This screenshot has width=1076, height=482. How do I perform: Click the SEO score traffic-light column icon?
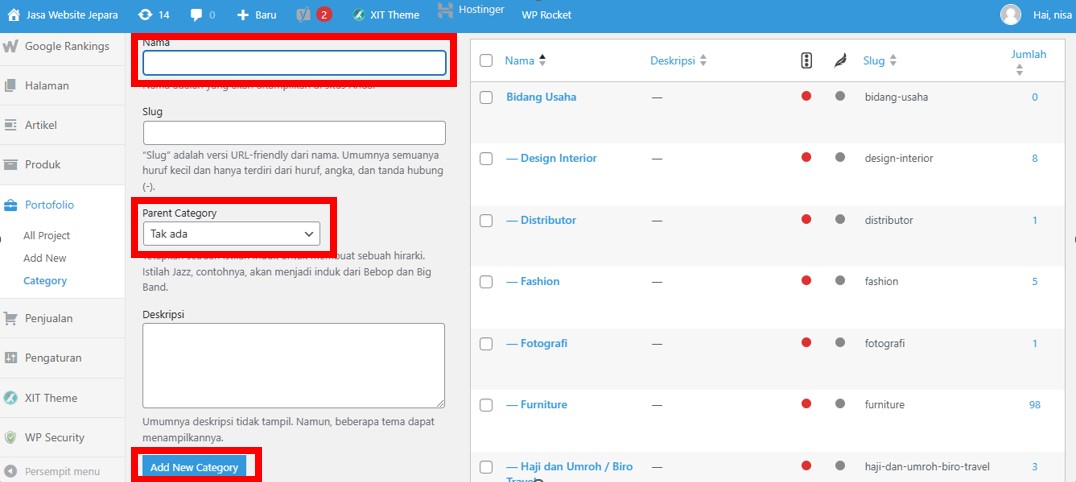click(x=806, y=60)
